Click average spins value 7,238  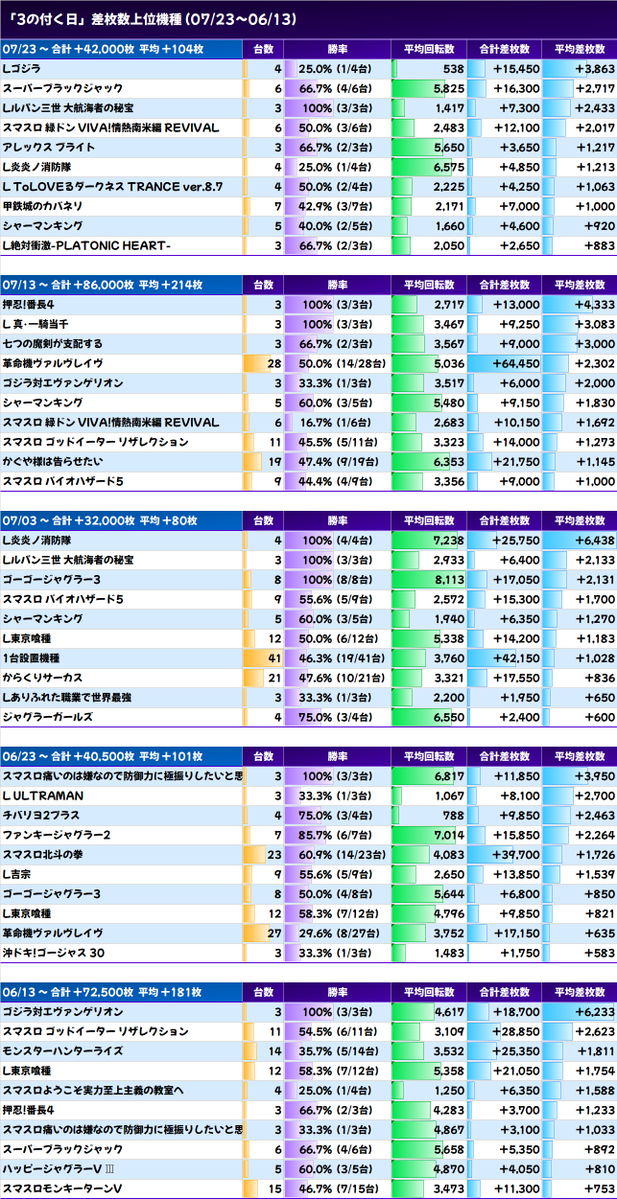coord(449,540)
